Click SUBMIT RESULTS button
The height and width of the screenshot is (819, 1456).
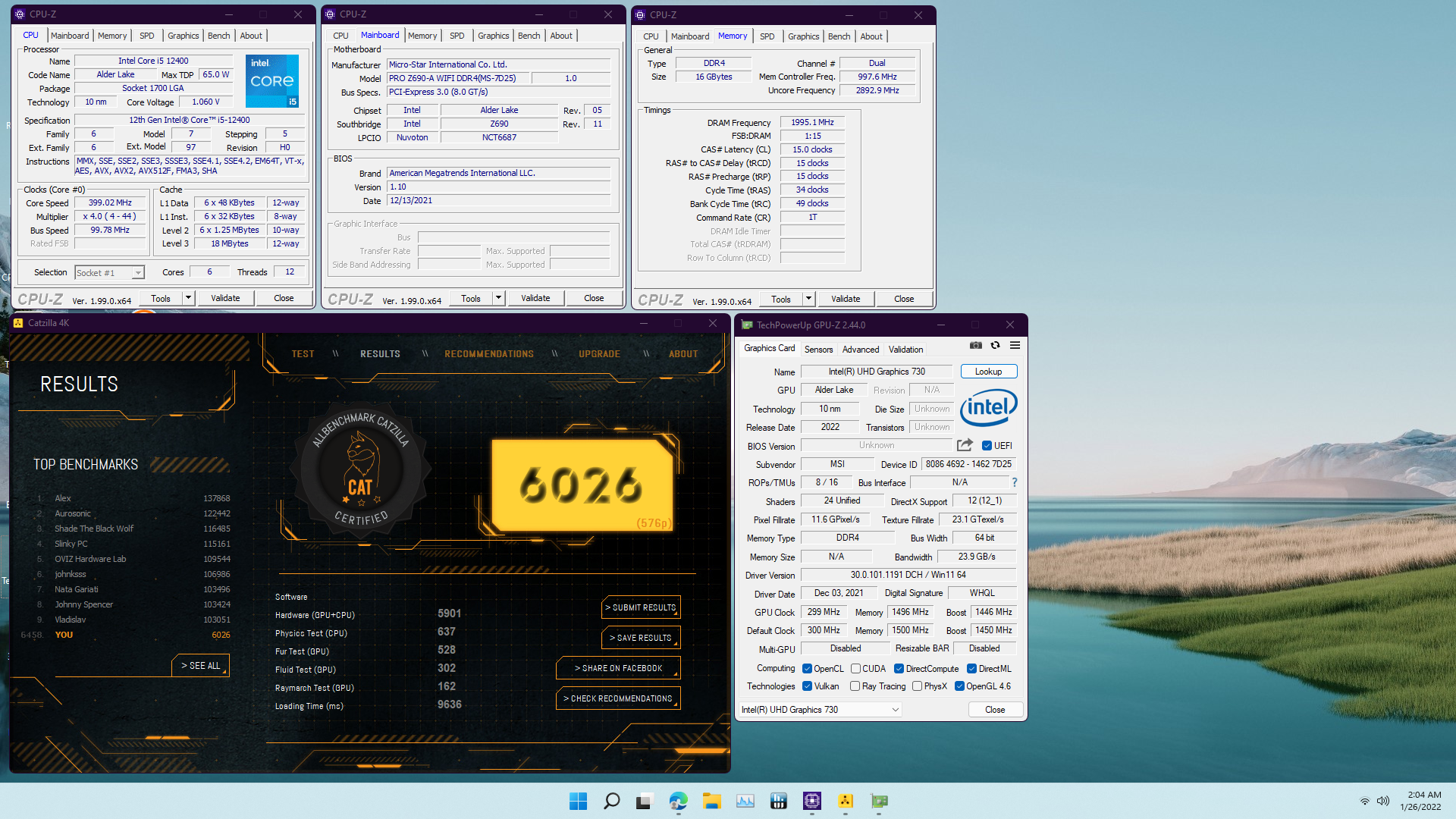pyautogui.click(x=640, y=607)
